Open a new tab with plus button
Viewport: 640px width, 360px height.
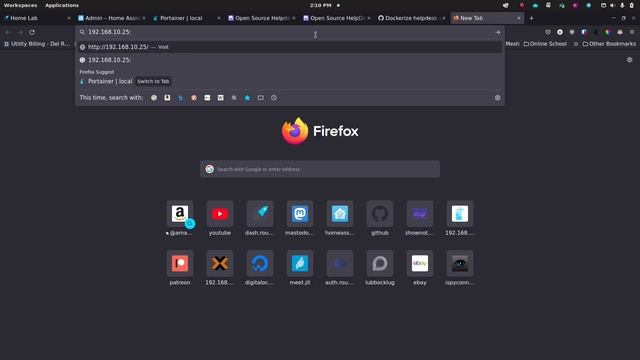(531, 18)
